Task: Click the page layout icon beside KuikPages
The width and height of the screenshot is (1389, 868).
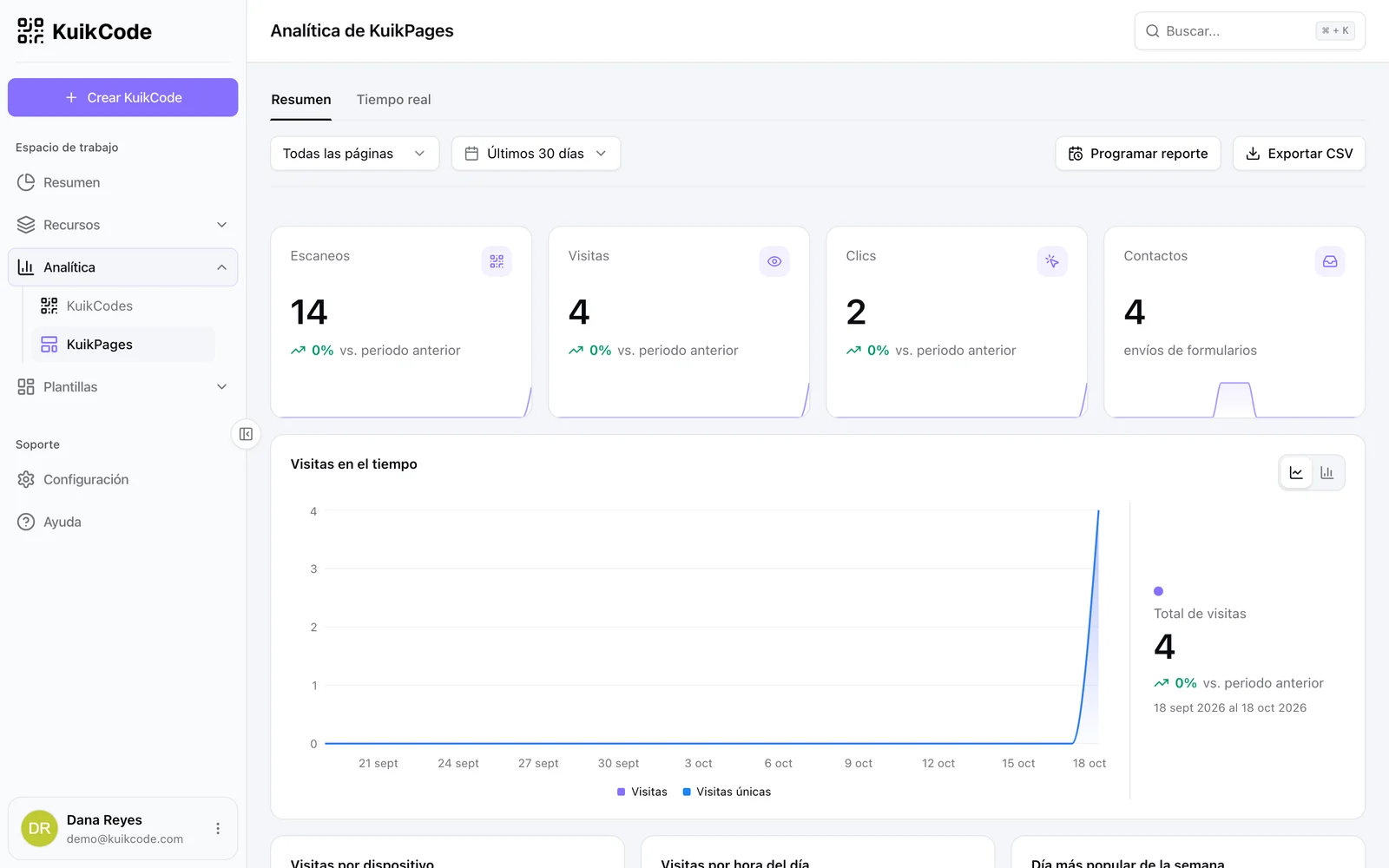Action: [49, 345]
